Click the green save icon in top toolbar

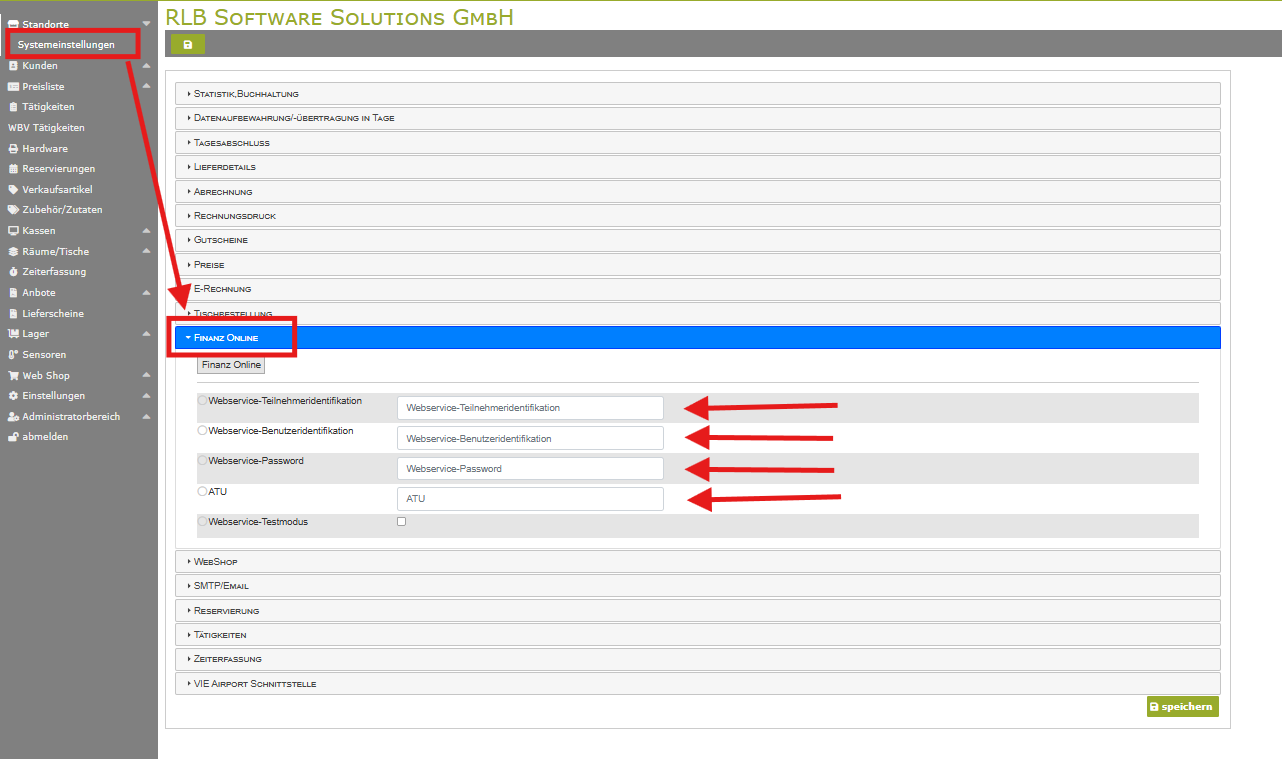(188, 44)
